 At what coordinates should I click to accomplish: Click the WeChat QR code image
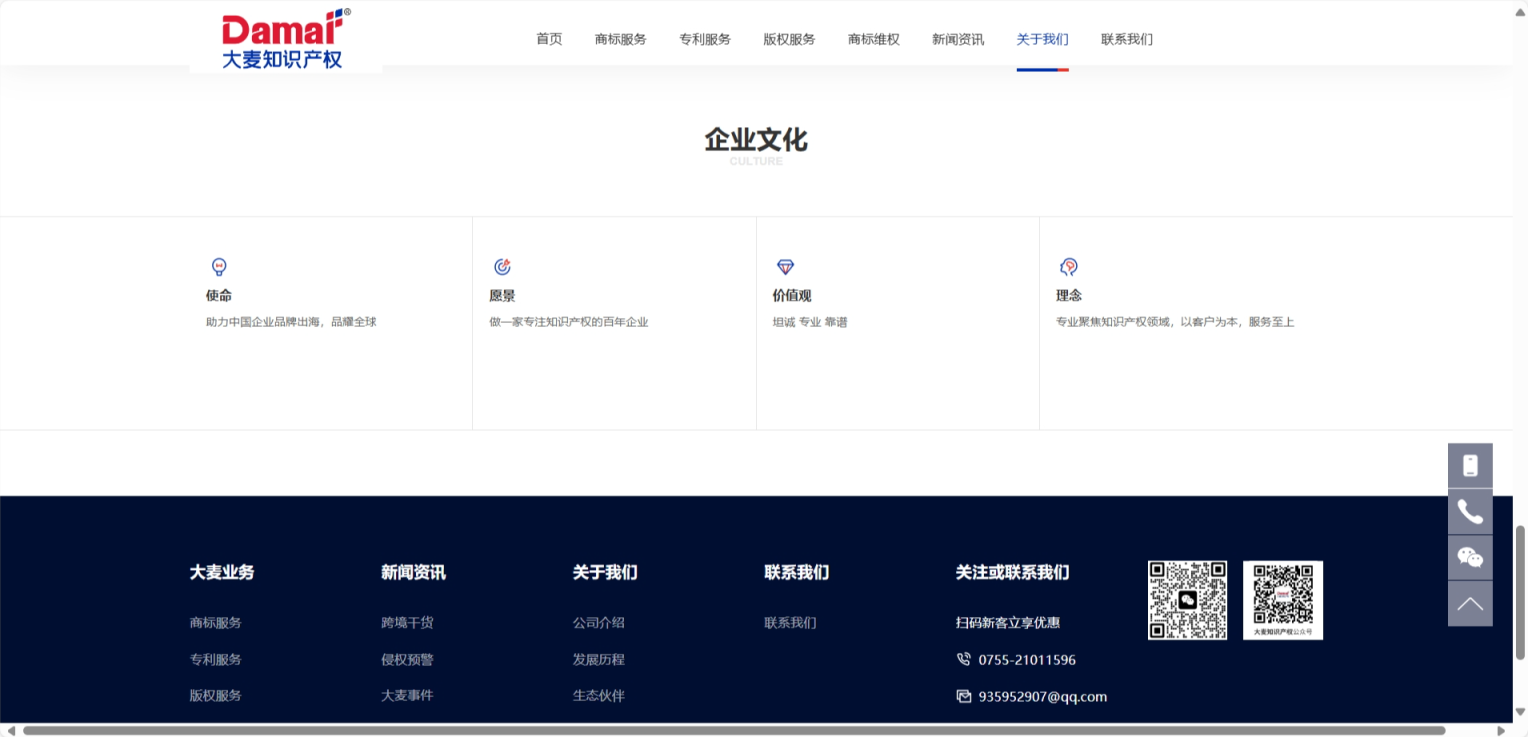tap(1187, 600)
